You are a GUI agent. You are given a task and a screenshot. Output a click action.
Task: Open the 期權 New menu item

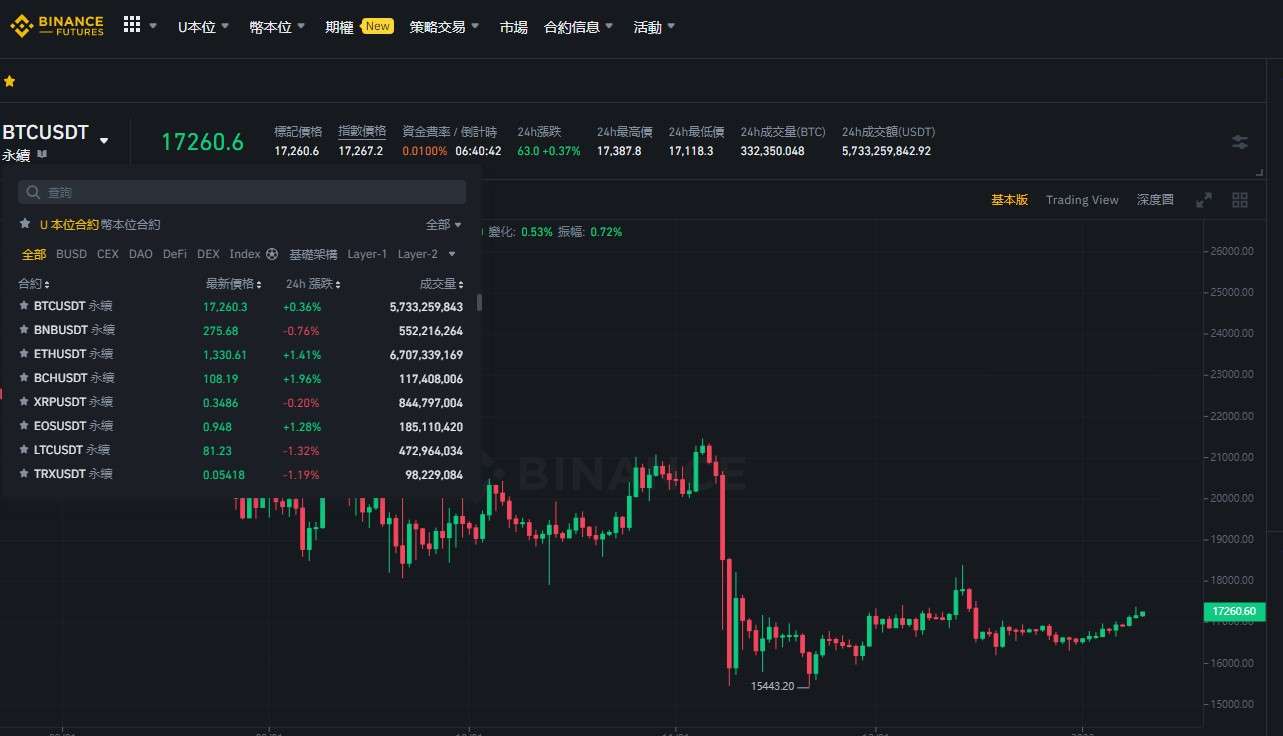[x=359, y=27]
